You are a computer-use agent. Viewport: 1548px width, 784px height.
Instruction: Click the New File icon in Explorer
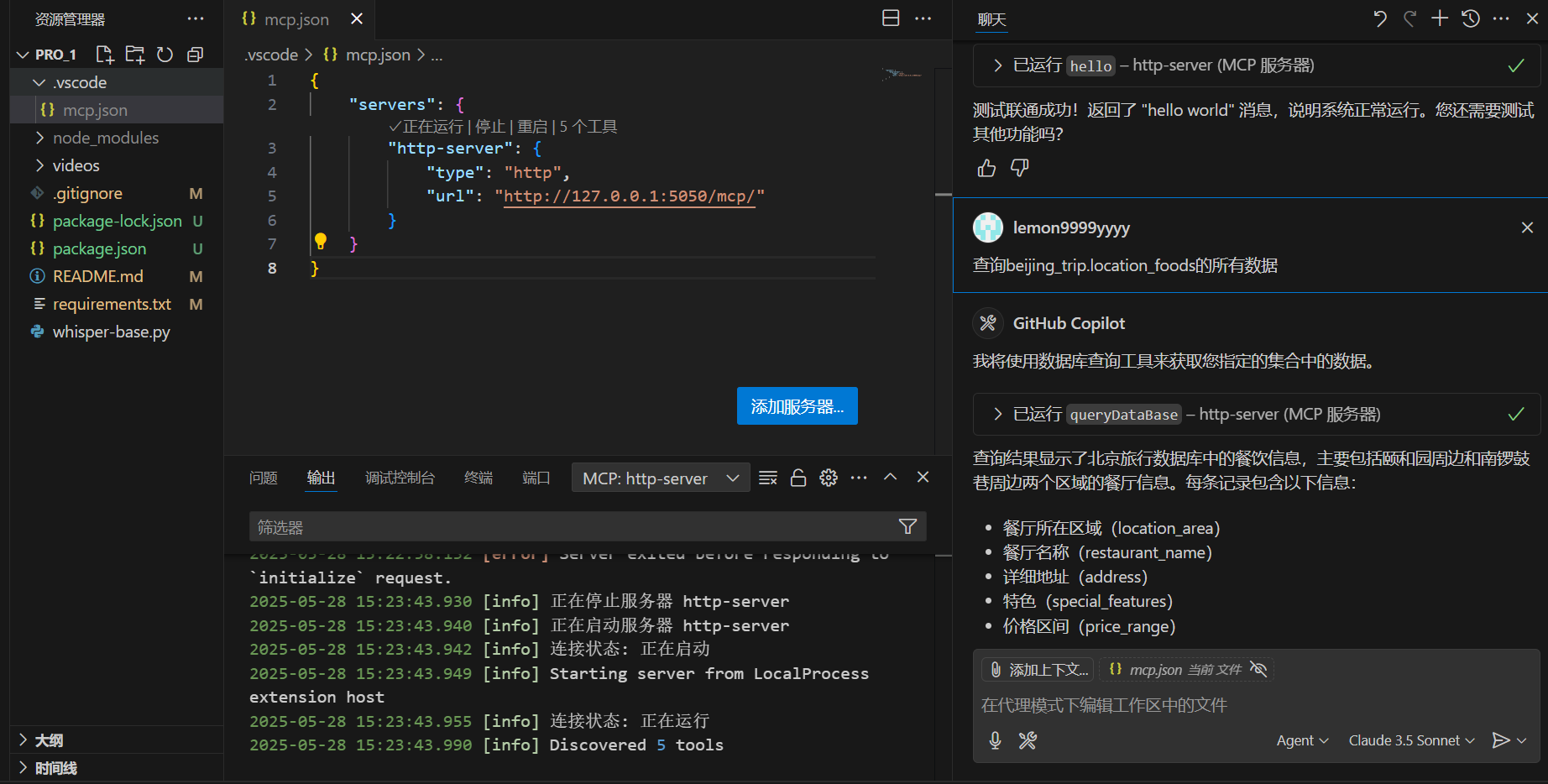coord(104,54)
